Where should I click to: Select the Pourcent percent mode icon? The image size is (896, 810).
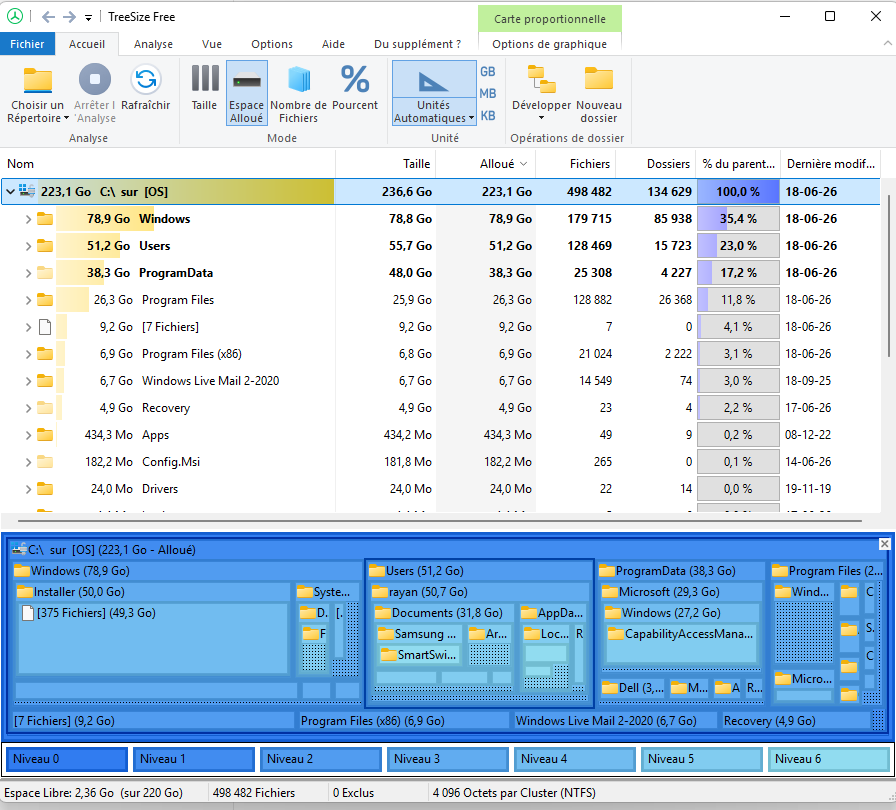pos(355,79)
